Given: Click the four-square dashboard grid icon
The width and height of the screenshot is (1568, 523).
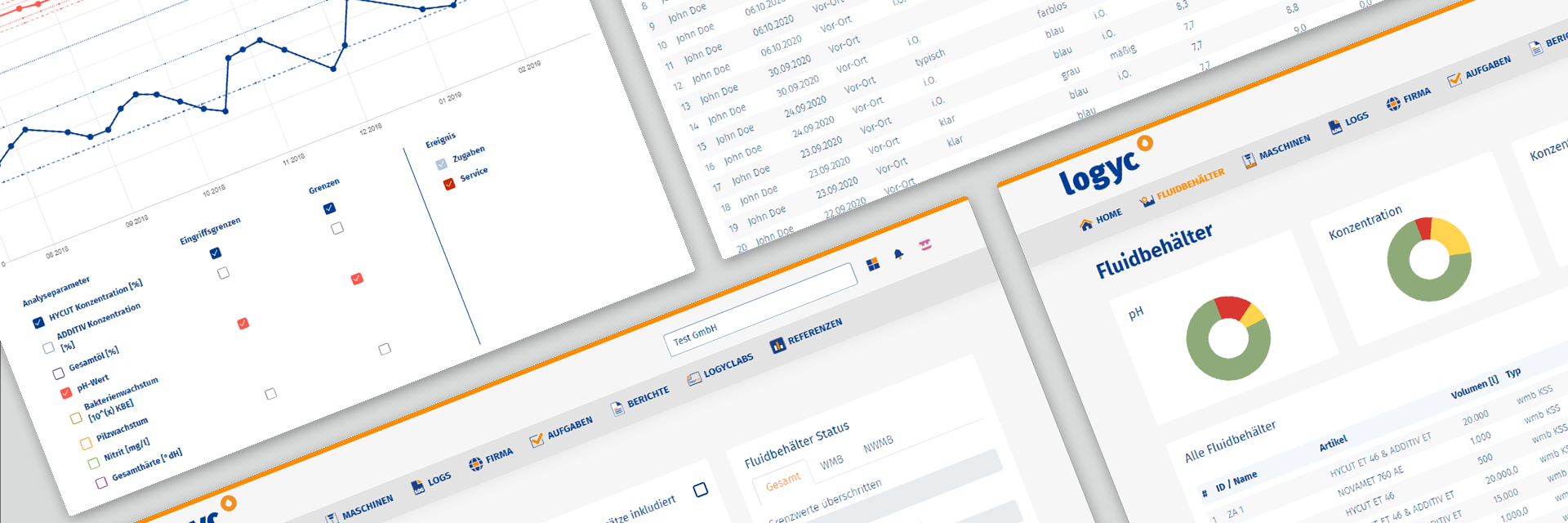Looking at the screenshot, I should pos(873,263).
